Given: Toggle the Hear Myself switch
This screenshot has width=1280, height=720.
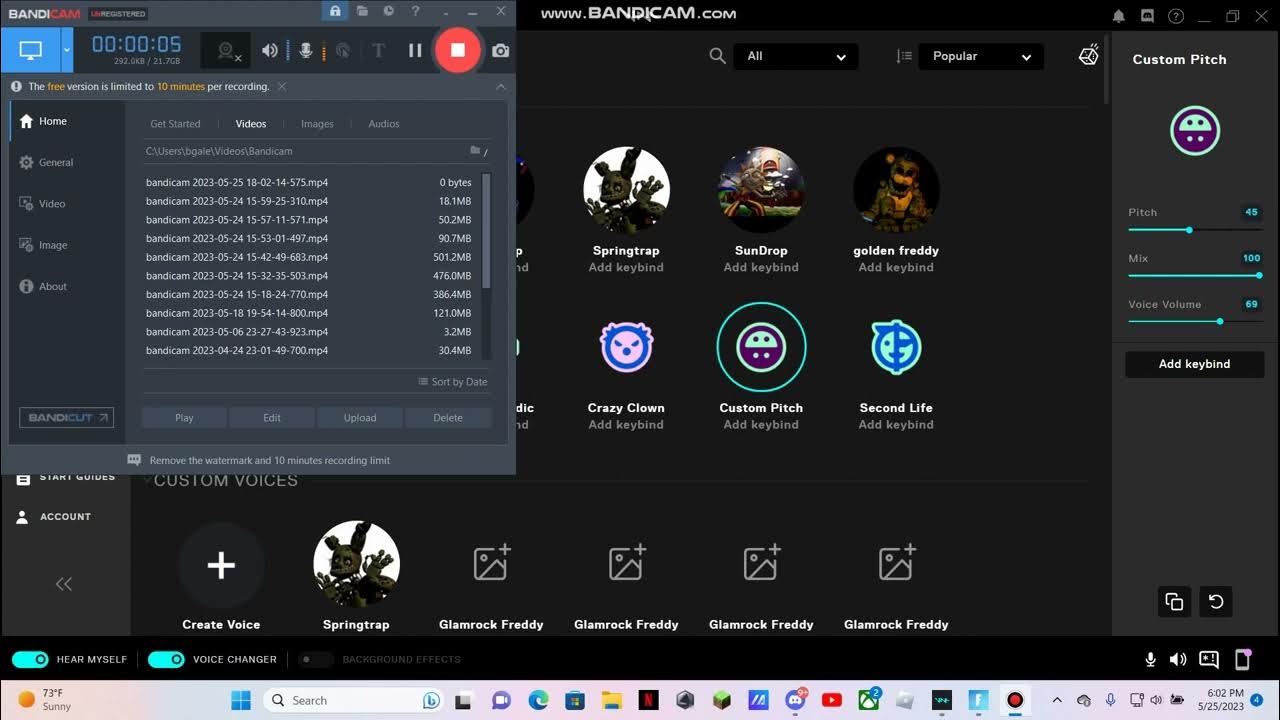Looking at the screenshot, I should click(30, 659).
